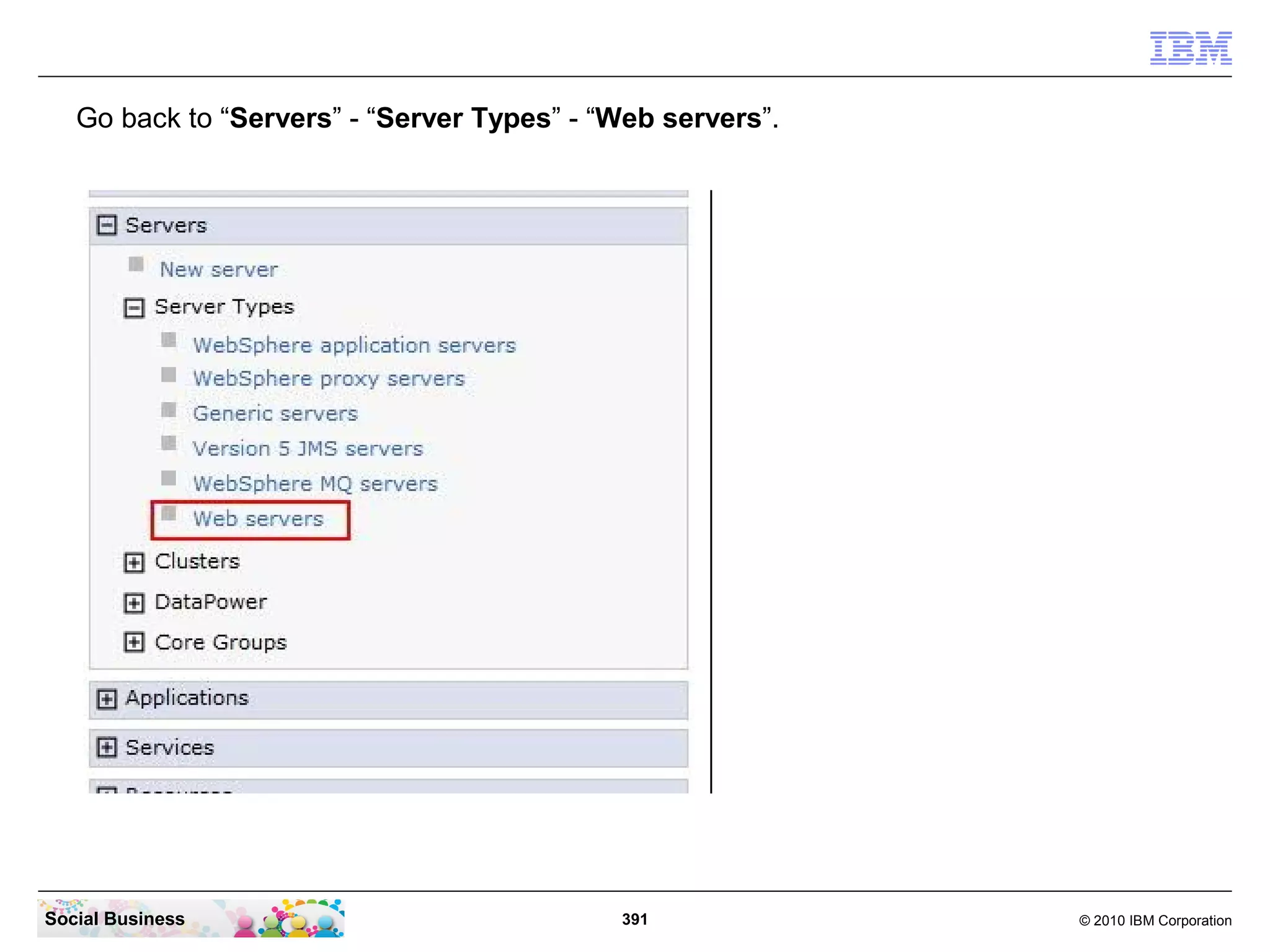Select the Clusters label

(197, 562)
